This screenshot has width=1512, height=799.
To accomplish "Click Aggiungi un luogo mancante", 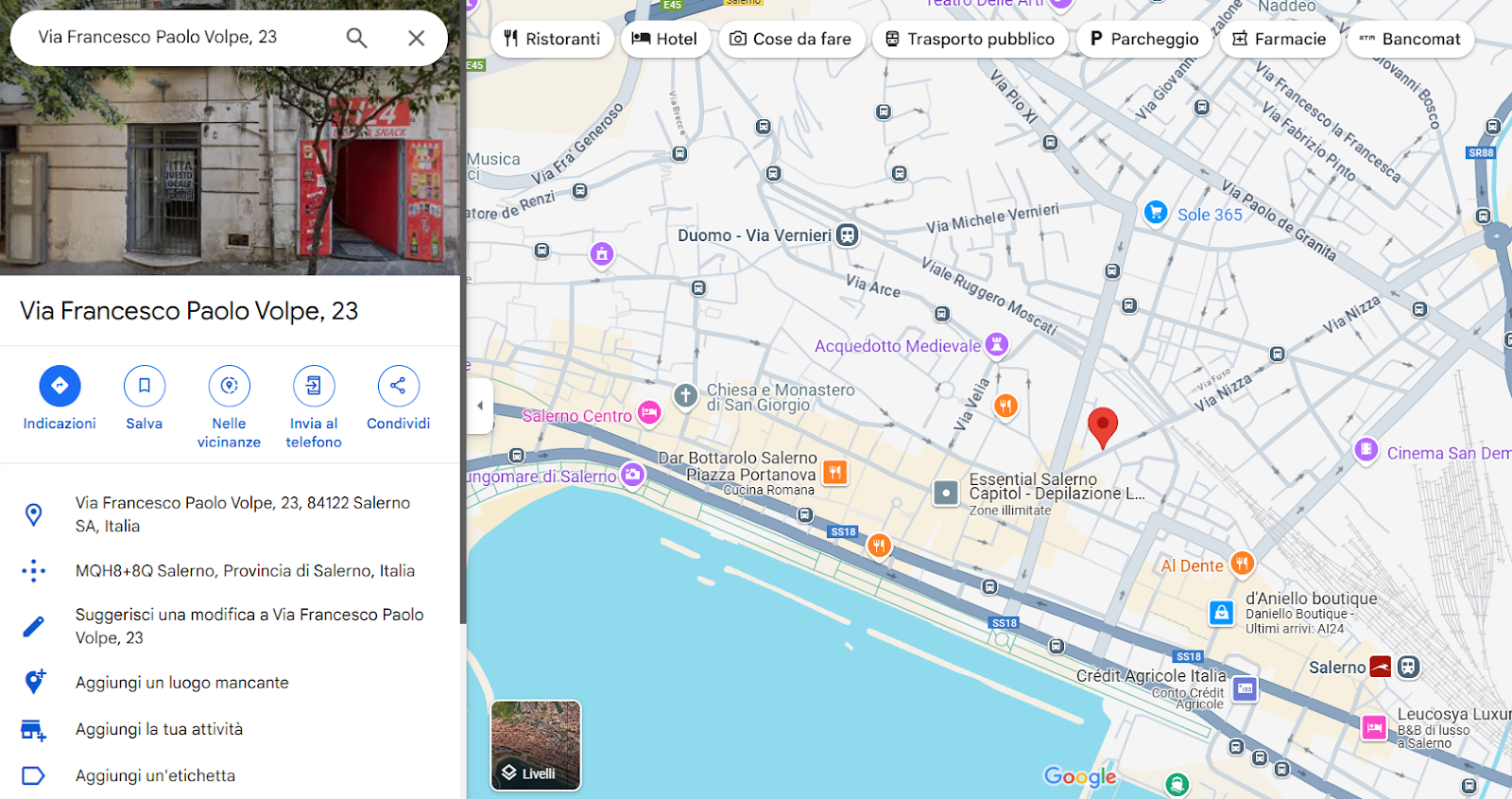I will pyautogui.click(x=230, y=683).
